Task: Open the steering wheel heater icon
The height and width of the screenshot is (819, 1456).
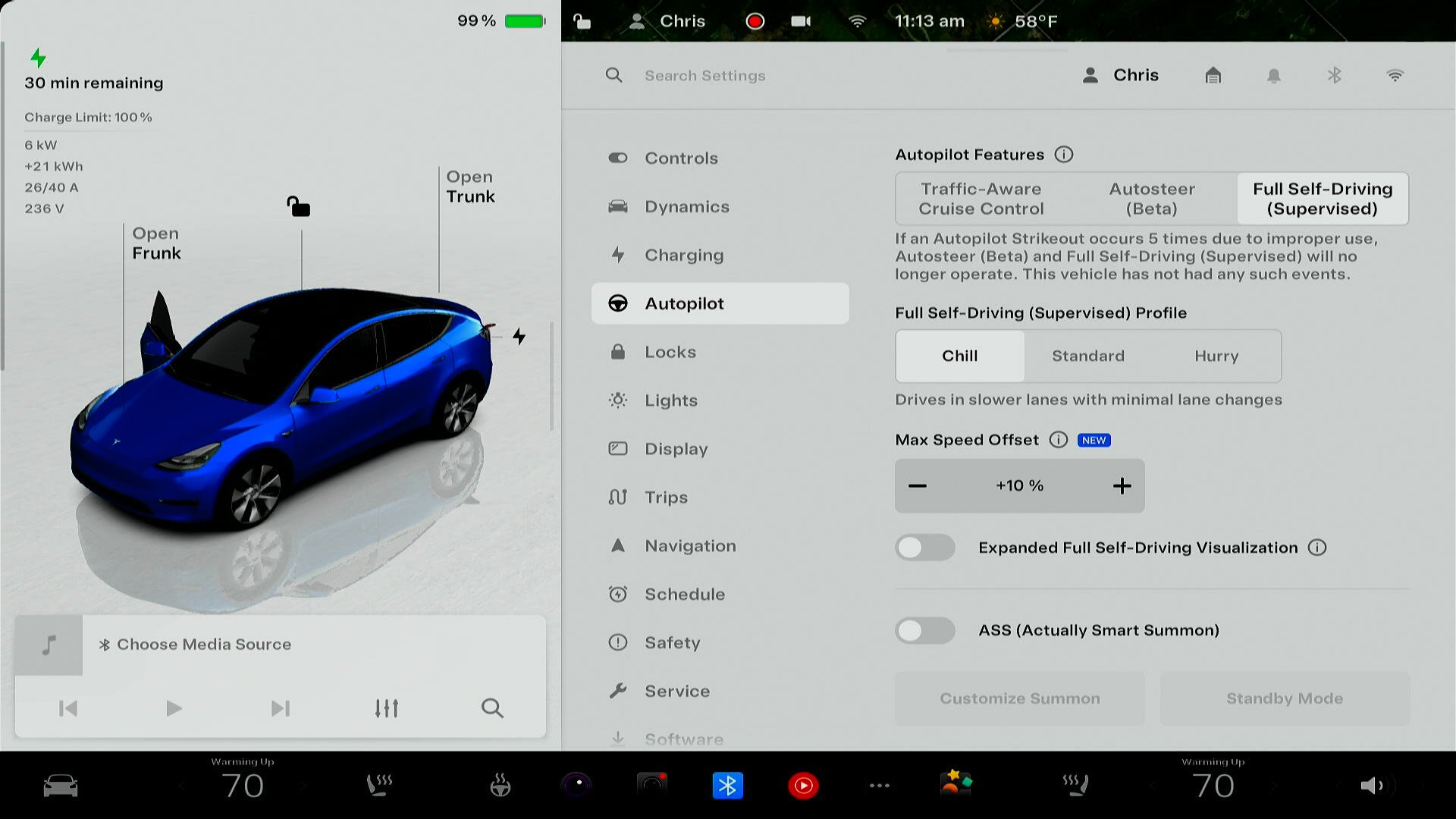Action: [x=500, y=786]
